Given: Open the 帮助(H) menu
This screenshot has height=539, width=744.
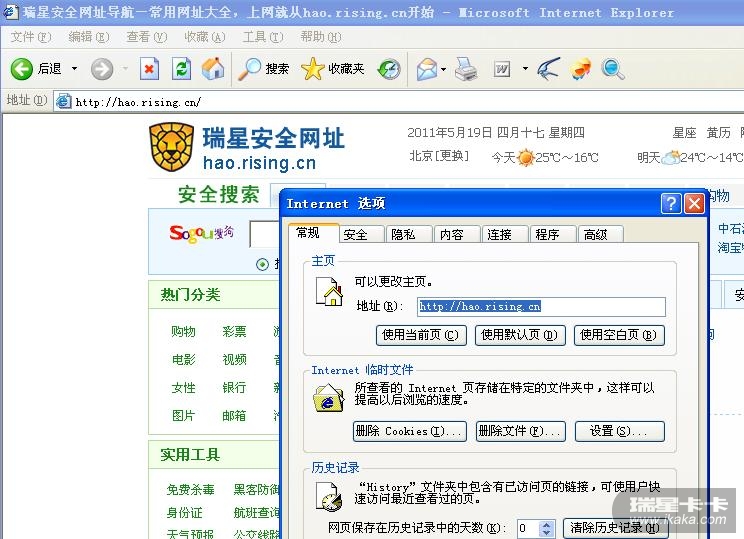Looking at the screenshot, I should pyautogui.click(x=321, y=37).
